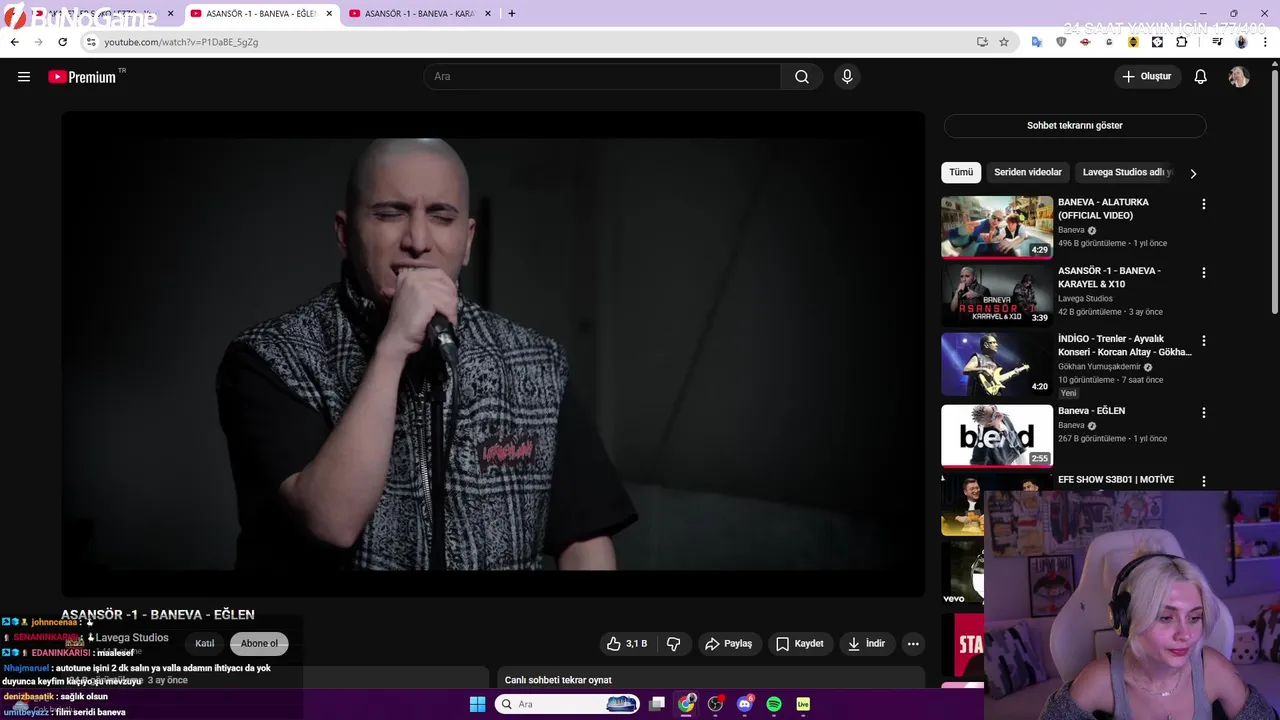Open Baneva - EĞLEN blend thumbnail
This screenshot has height=720, width=1280.
[997, 435]
